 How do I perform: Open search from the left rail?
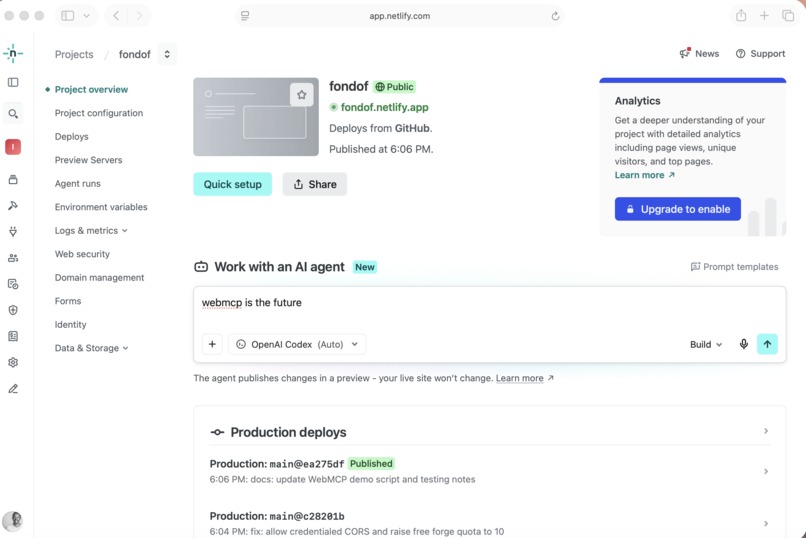(x=13, y=114)
